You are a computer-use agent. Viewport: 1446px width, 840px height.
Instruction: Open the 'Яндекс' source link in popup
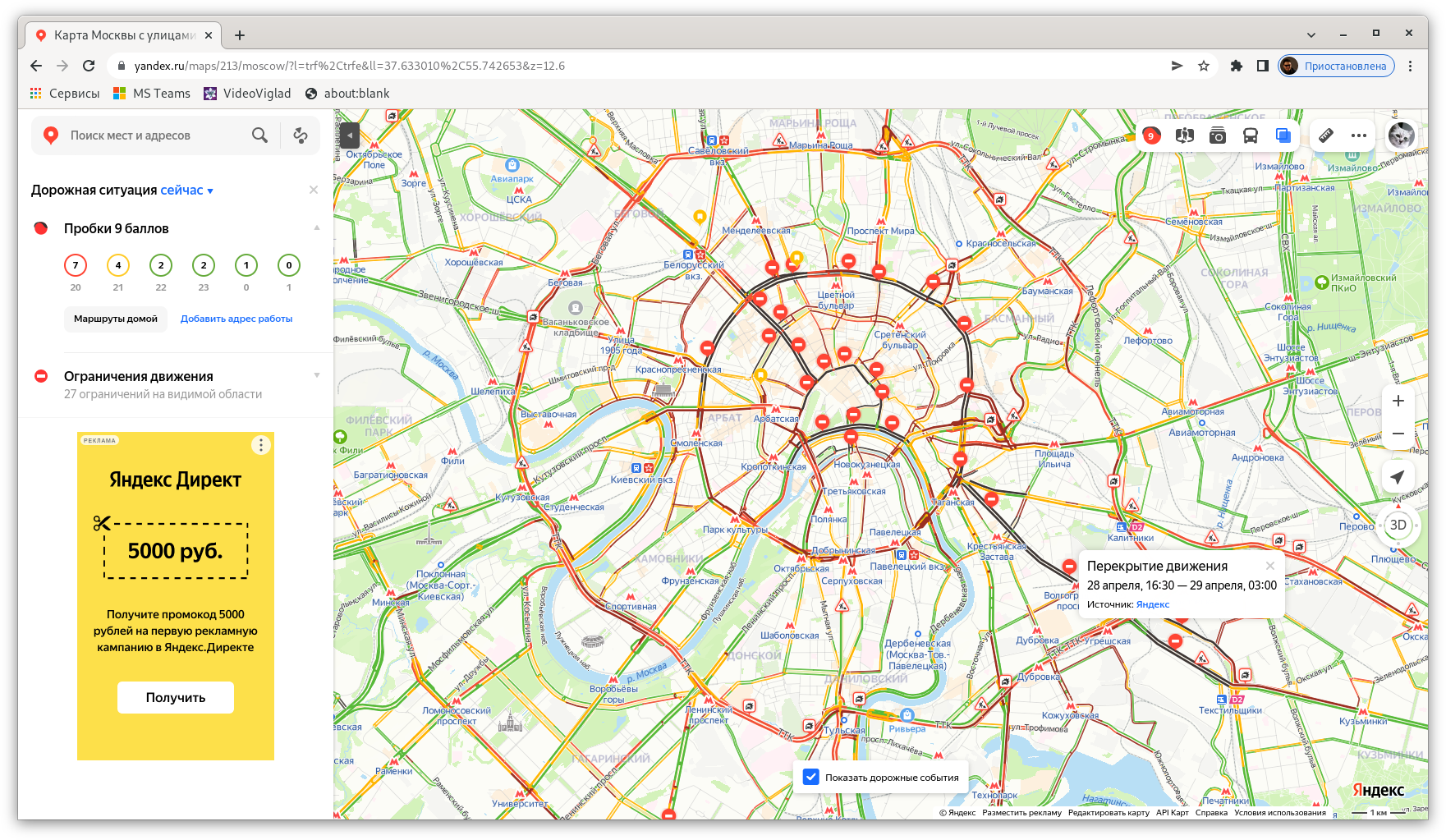1153,604
